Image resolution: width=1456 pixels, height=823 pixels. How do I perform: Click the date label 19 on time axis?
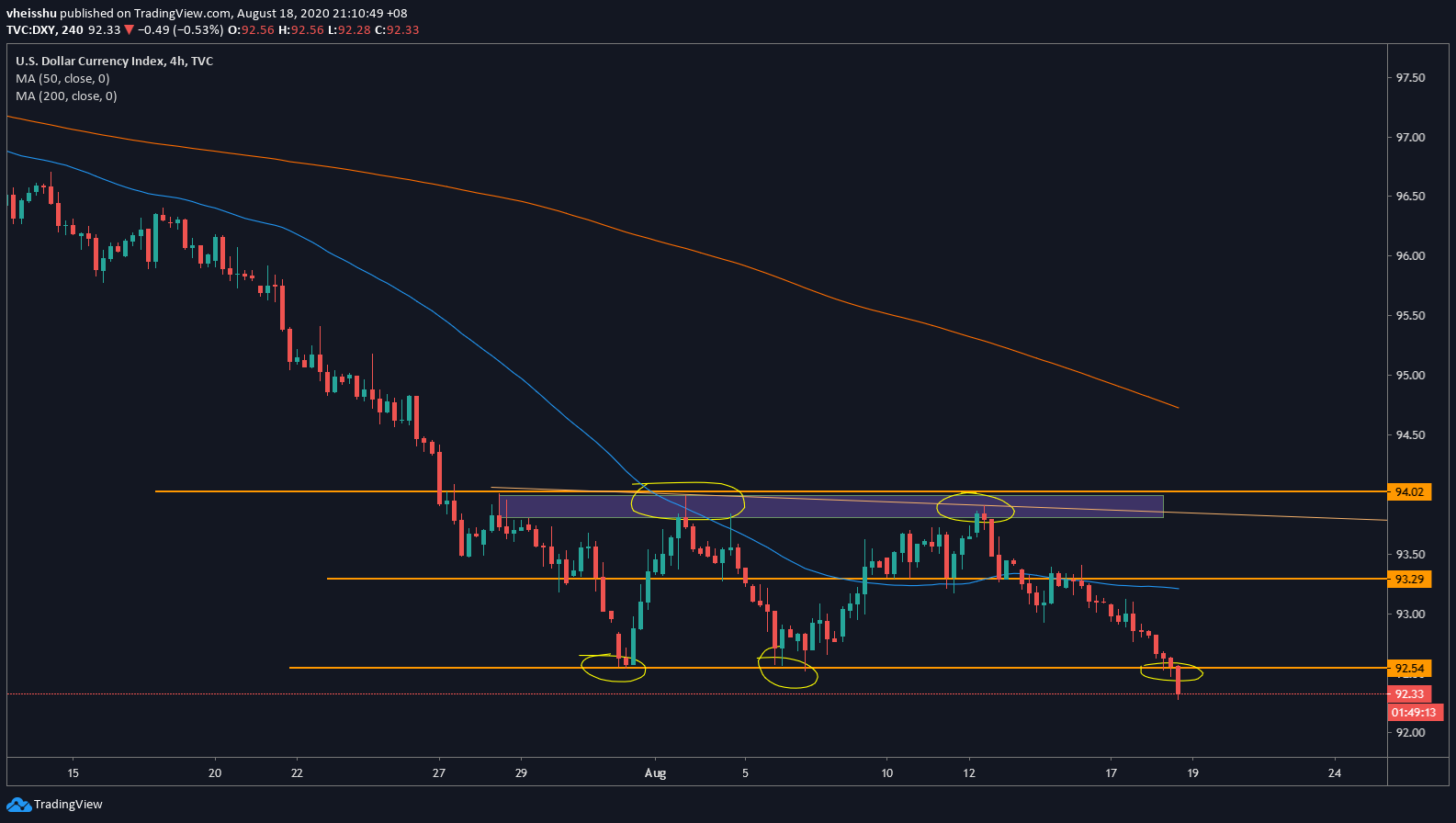[1192, 773]
